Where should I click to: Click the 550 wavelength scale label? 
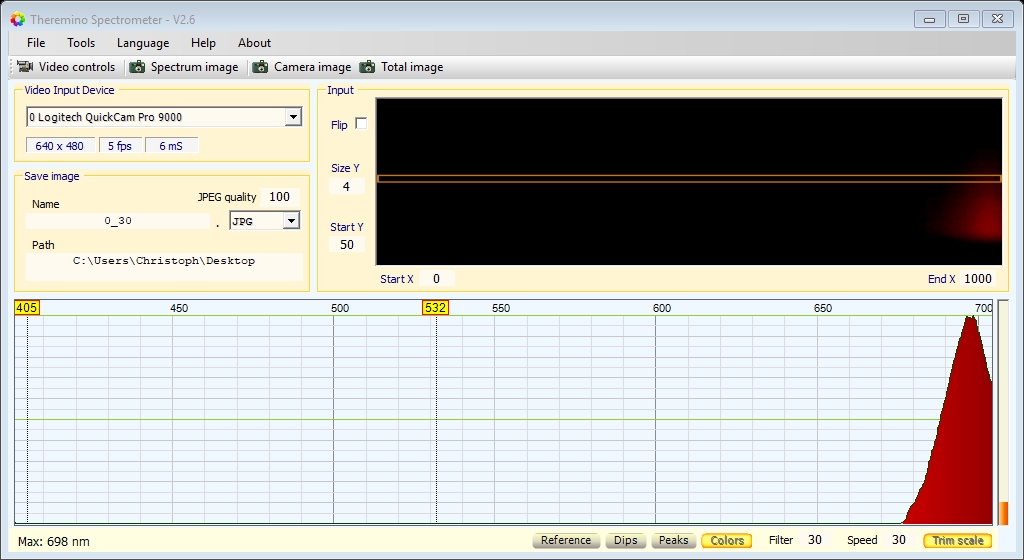point(501,308)
